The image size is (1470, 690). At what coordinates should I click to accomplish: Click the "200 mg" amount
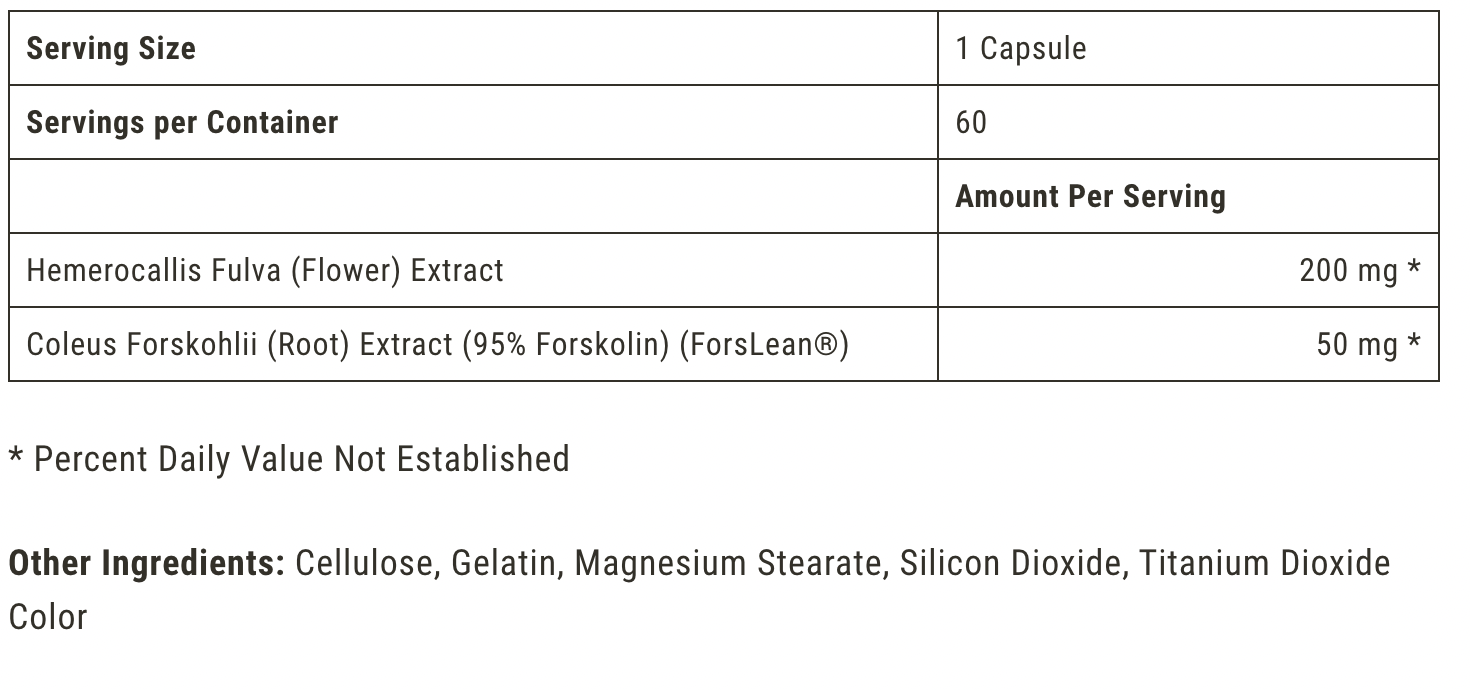click(x=1348, y=270)
